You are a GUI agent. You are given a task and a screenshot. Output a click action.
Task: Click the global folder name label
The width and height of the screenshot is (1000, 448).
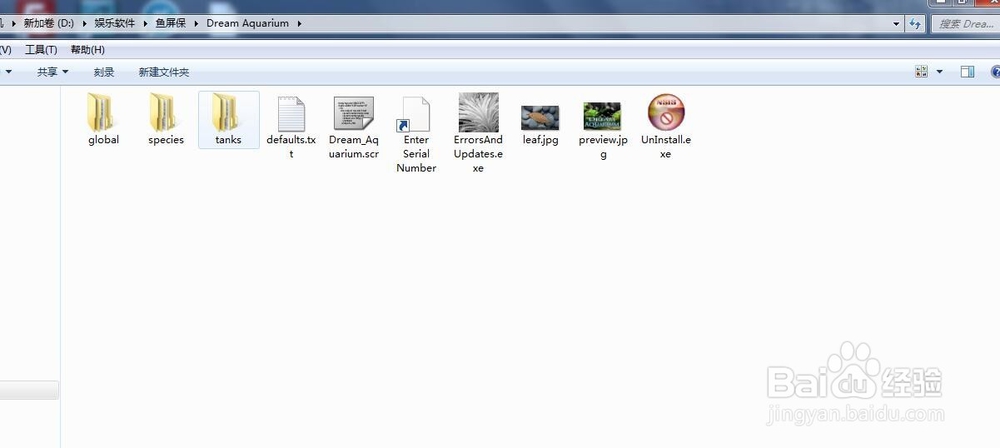point(103,140)
